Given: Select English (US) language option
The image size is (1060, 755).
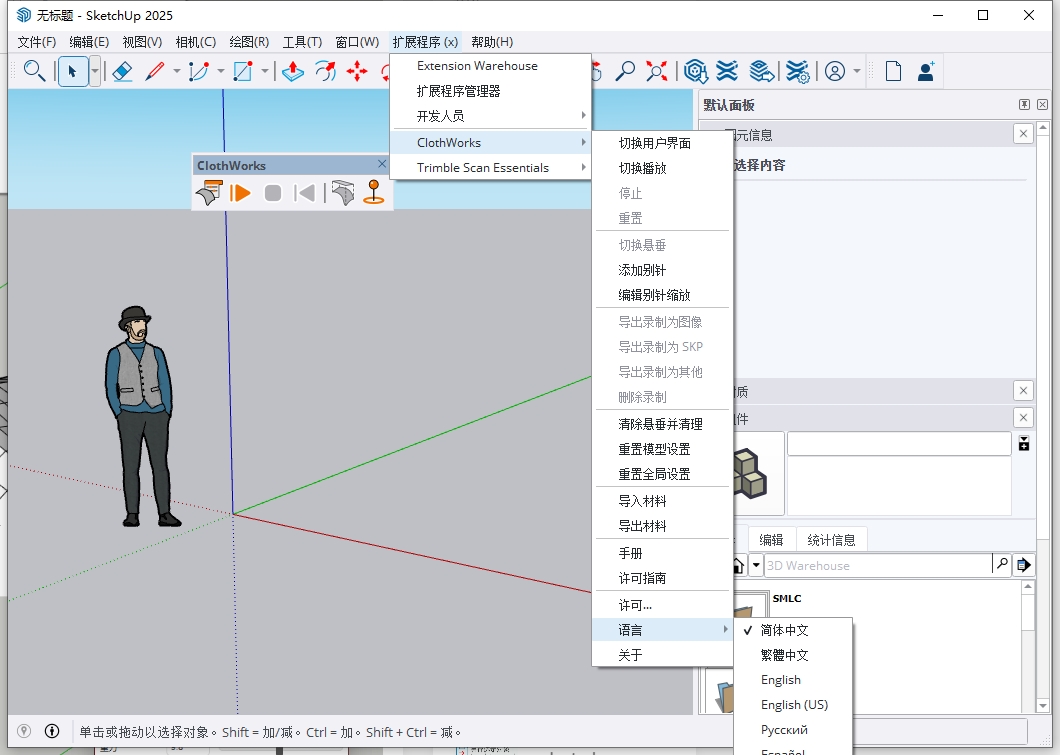Looking at the screenshot, I should (x=792, y=705).
